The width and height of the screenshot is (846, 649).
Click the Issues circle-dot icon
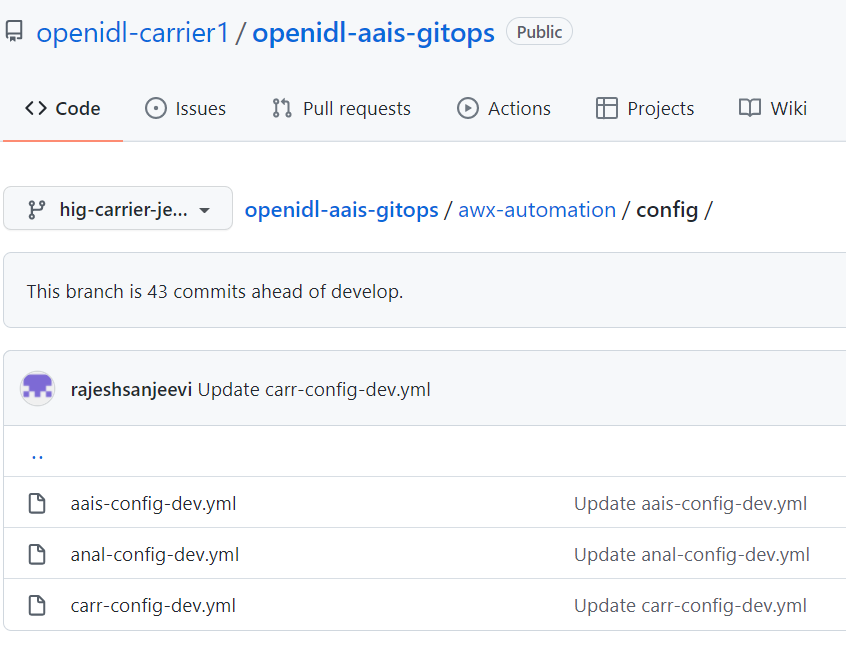click(156, 108)
